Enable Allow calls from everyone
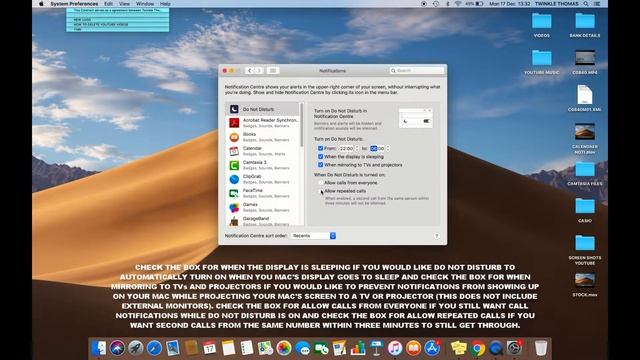The image size is (640, 360). coord(320,183)
